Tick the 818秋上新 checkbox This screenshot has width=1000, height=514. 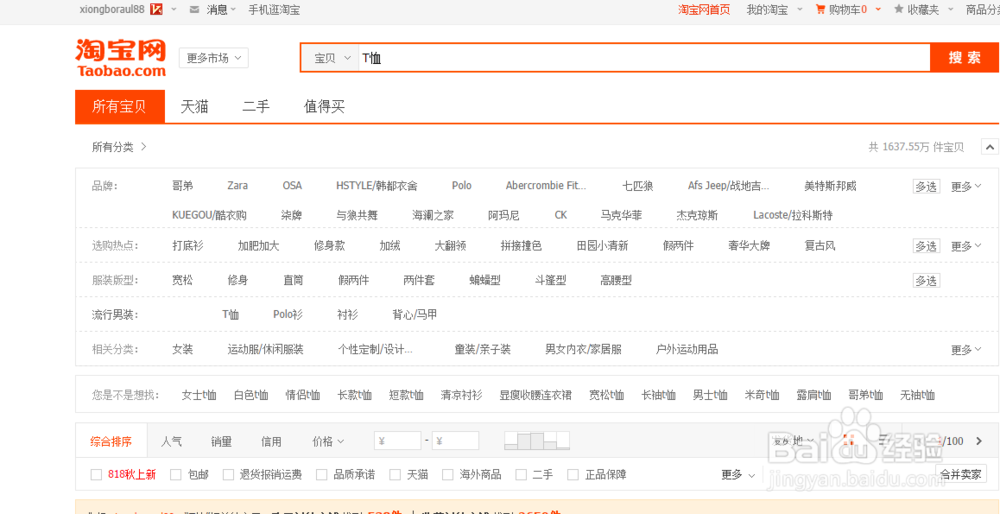pyautogui.click(x=96, y=474)
